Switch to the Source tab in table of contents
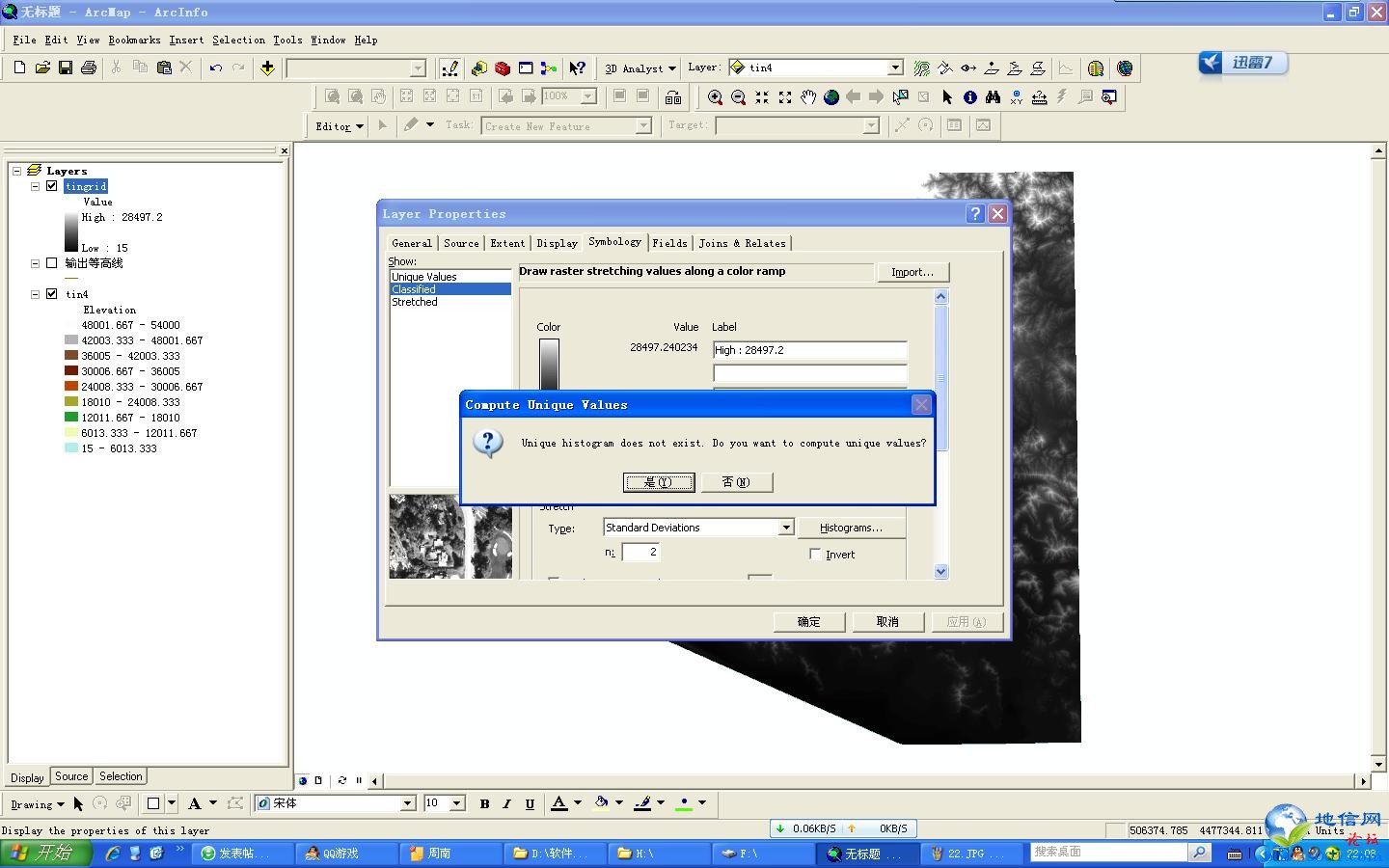This screenshot has width=1389, height=868. (x=71, y=776)
